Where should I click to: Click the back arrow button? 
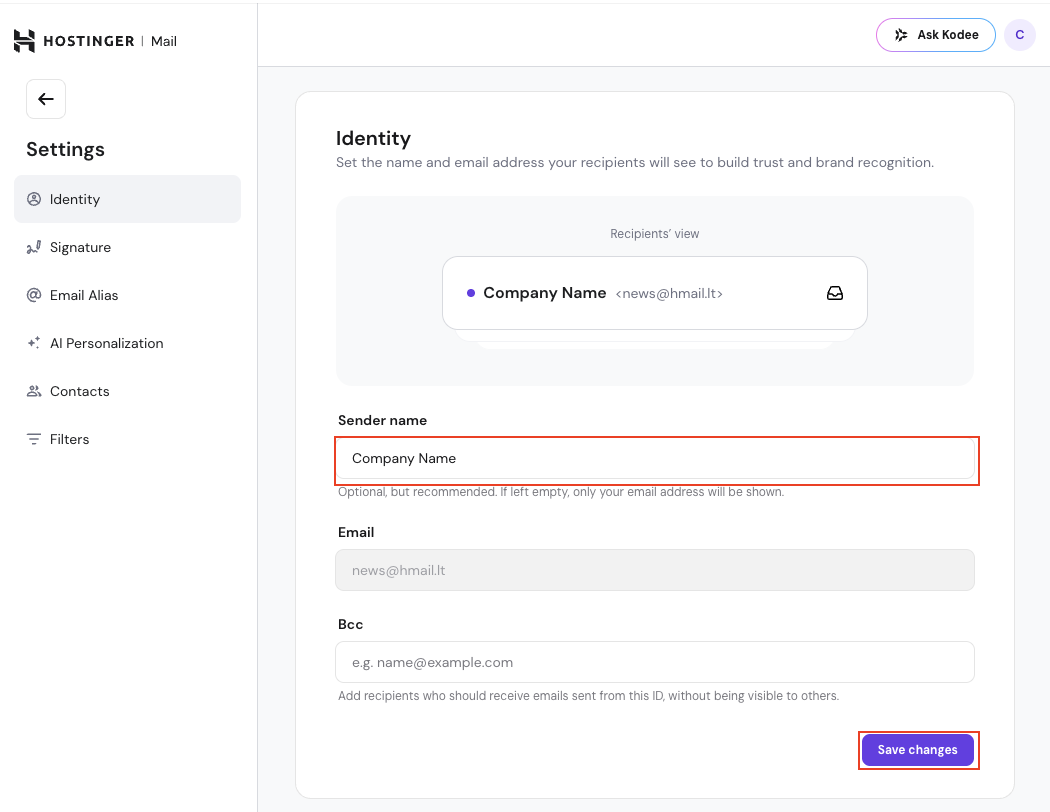tap(46, 99)
